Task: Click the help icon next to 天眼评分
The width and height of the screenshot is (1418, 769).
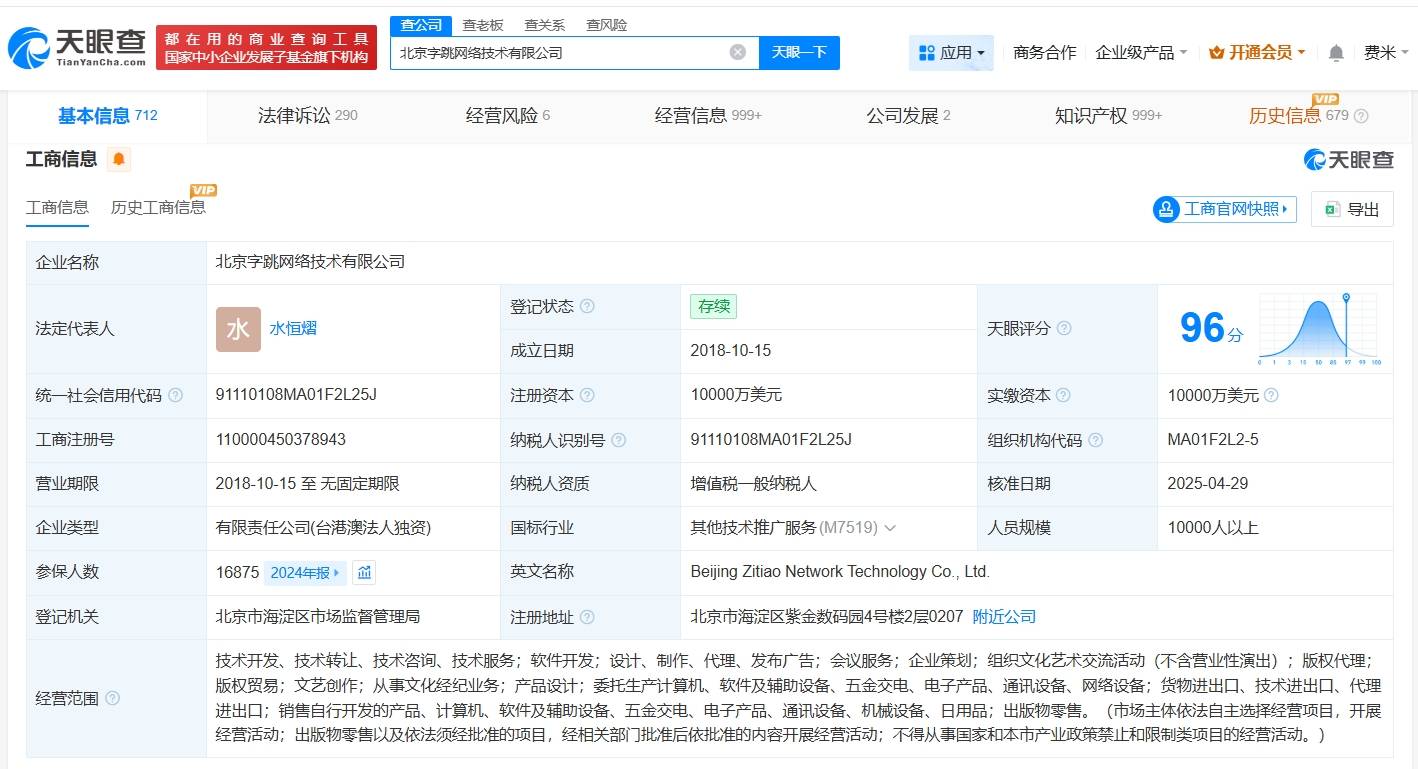Action: 1062,328
